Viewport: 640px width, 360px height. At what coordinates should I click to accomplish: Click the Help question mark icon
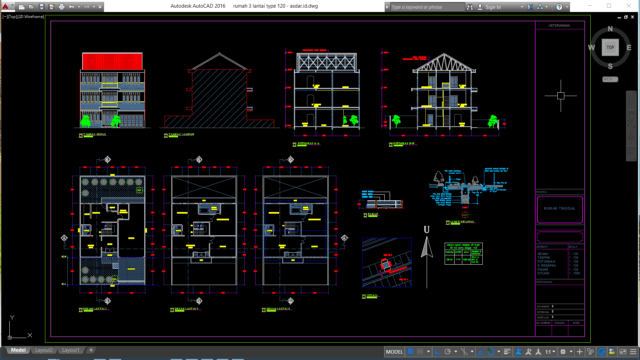pyautogui.click(x=559, y=7)
